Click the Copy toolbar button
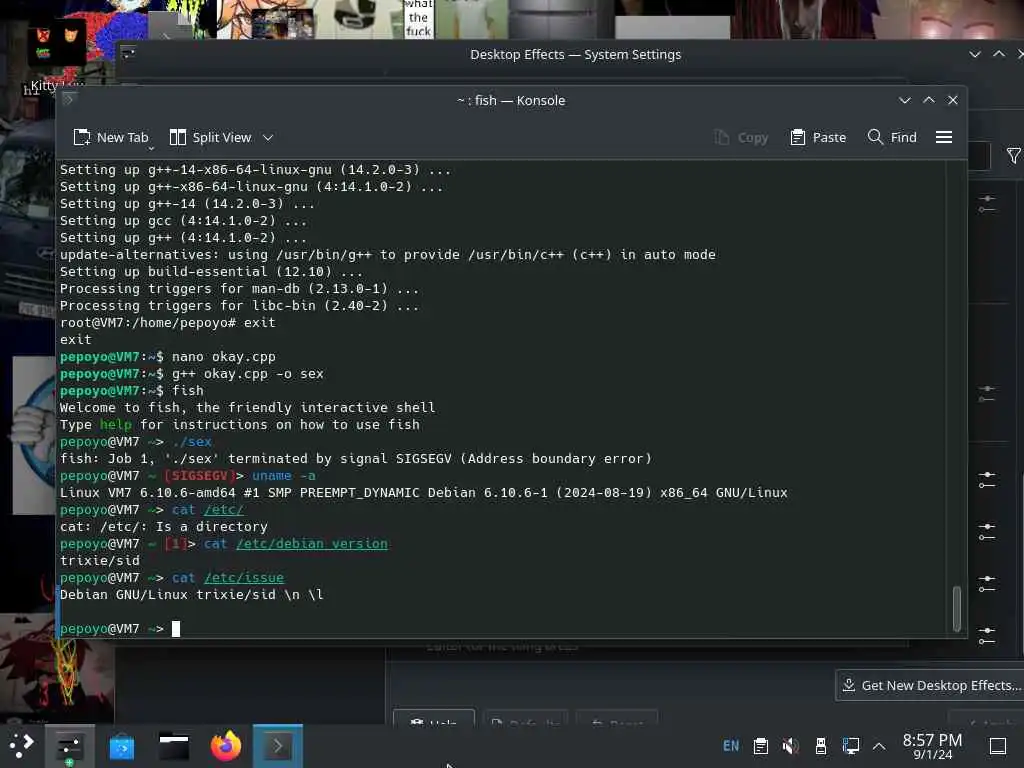 [x=741, y=137]
